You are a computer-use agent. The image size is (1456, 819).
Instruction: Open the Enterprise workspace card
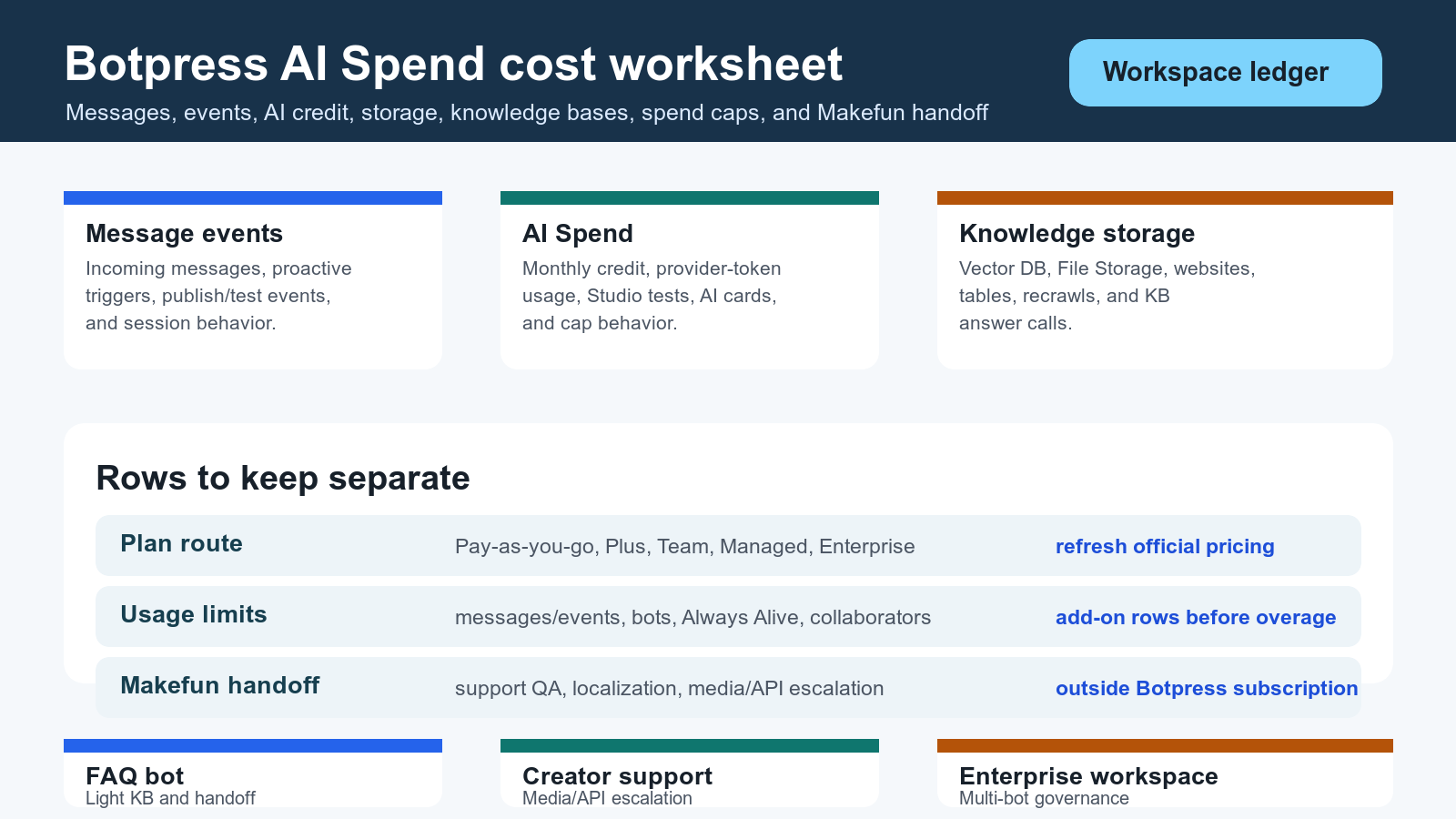[x=1165, y=773]
